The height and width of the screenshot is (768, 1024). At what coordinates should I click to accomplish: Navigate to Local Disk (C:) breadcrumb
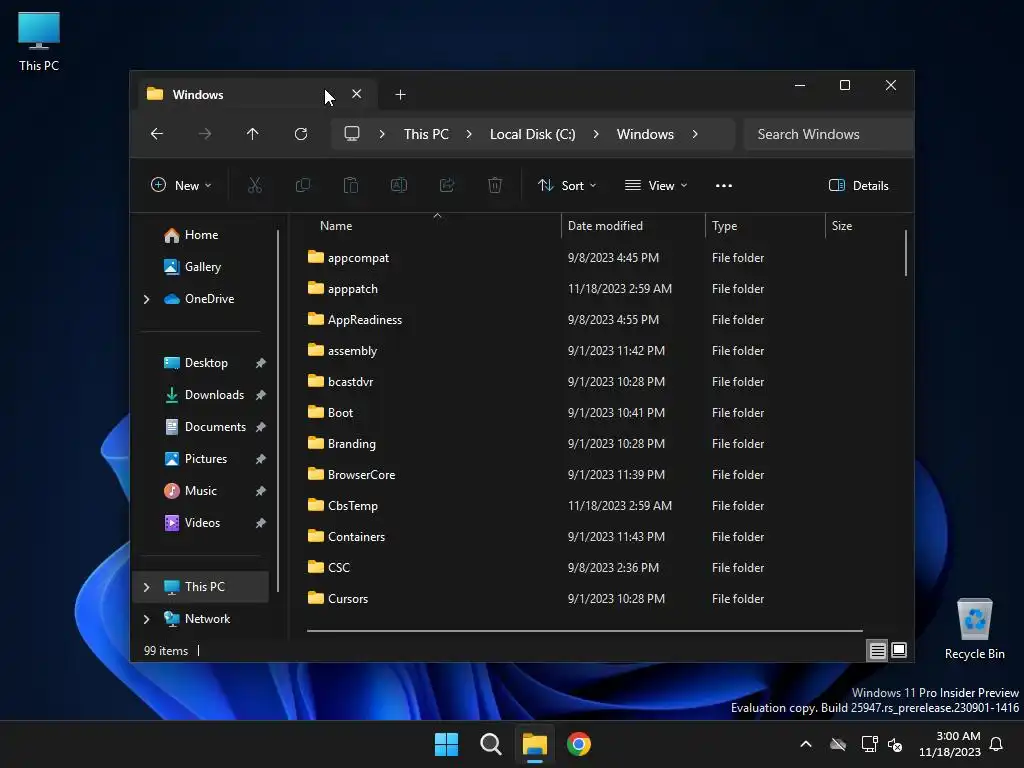point(533,134)
